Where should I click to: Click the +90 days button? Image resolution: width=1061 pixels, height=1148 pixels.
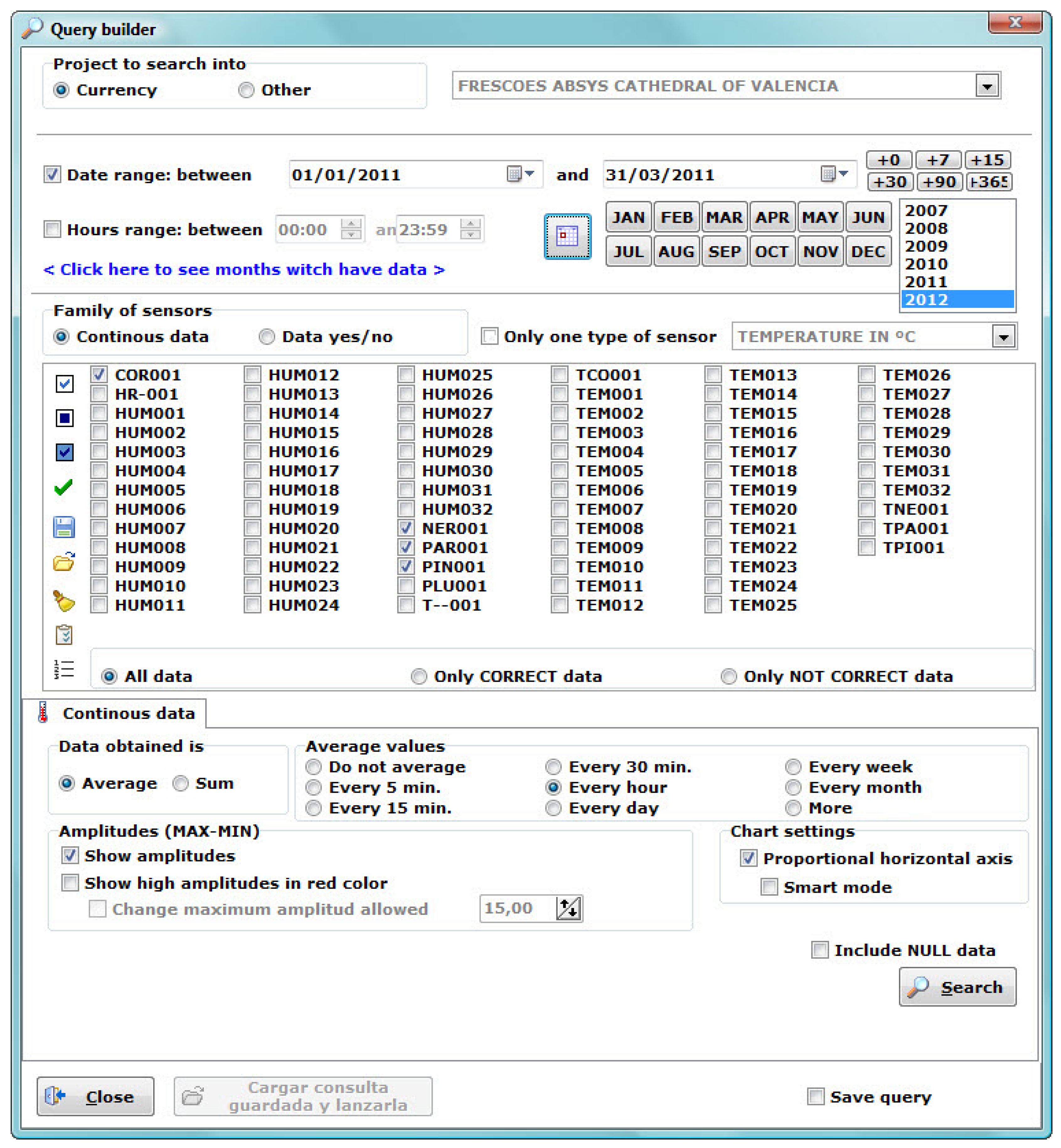coord(940,182)
